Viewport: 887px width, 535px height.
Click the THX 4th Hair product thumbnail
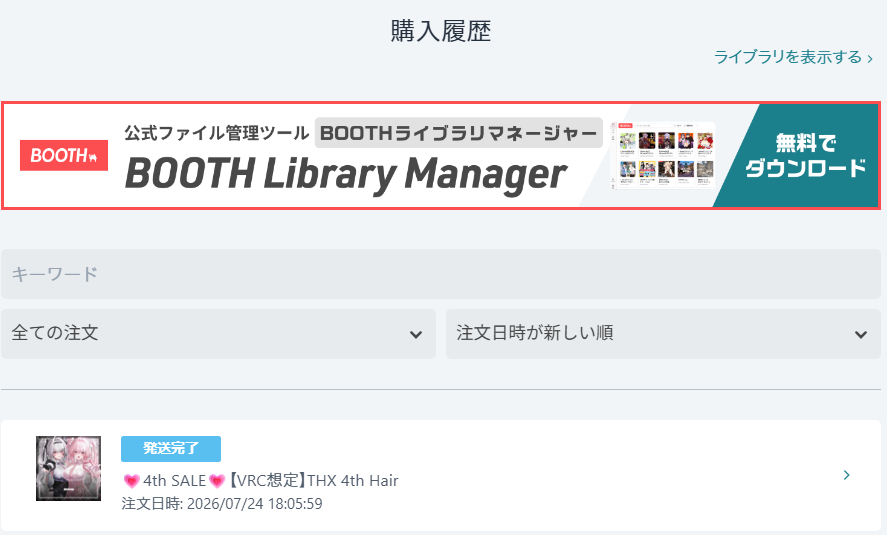(x=68, y=468)
